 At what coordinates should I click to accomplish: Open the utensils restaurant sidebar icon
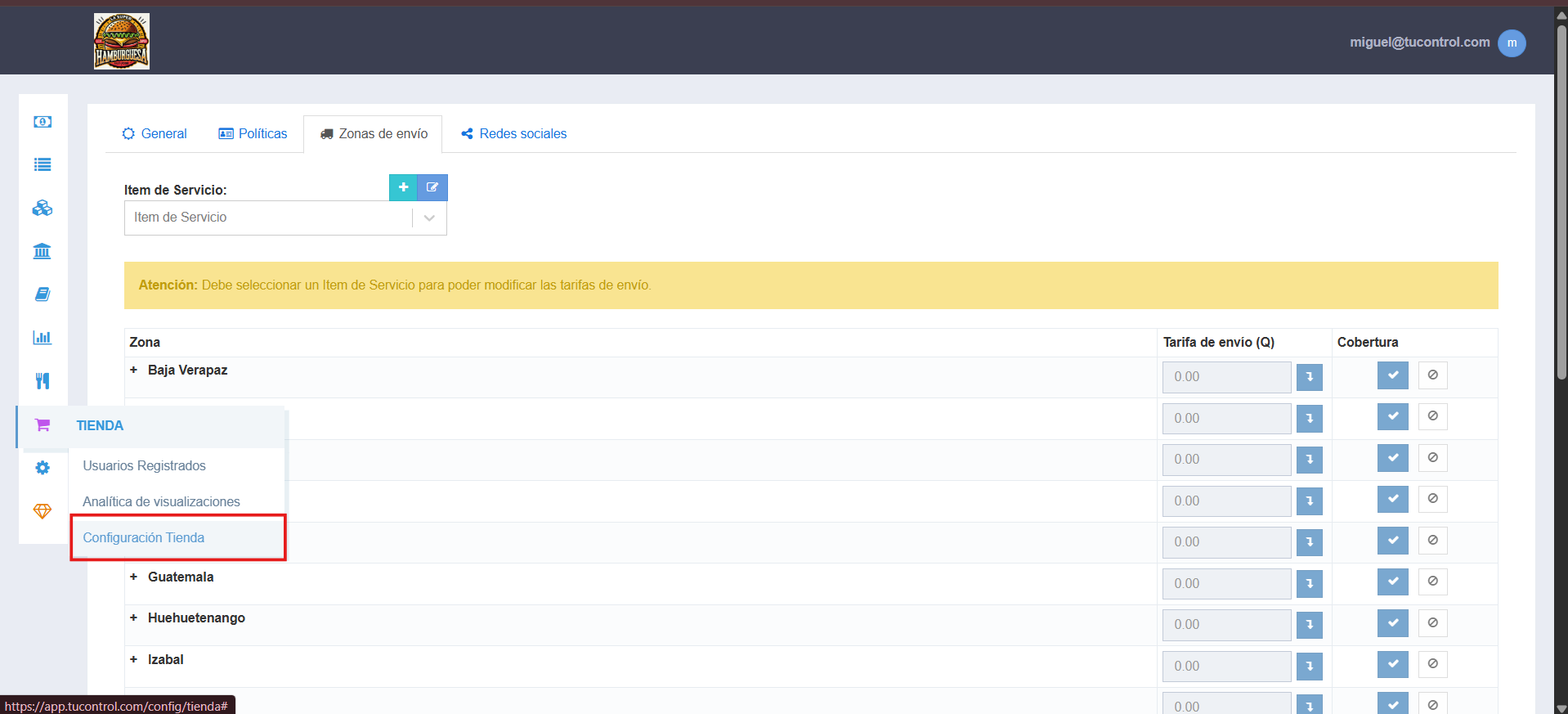point(43,381)
